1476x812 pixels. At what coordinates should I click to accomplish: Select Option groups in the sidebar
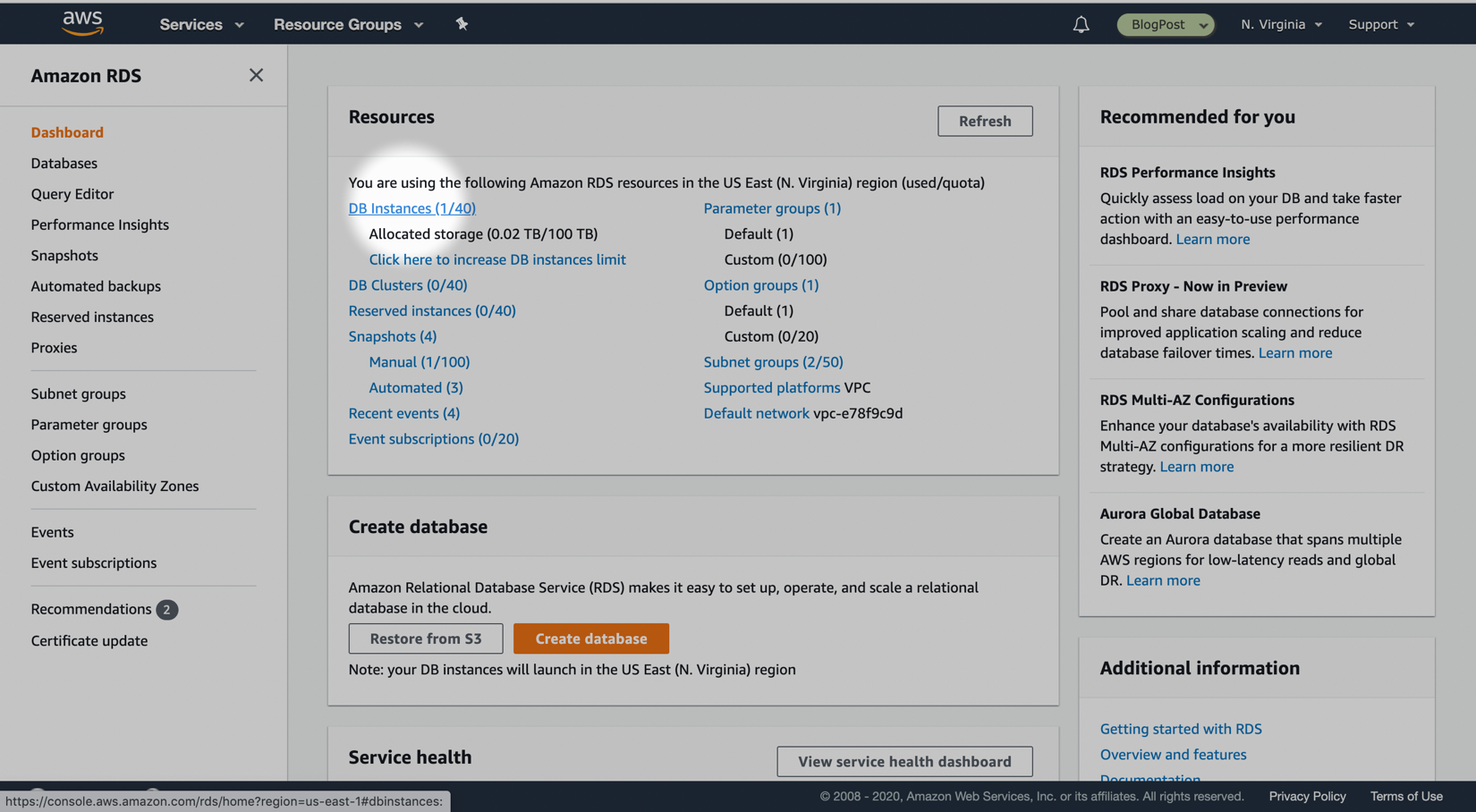(78, 455)
